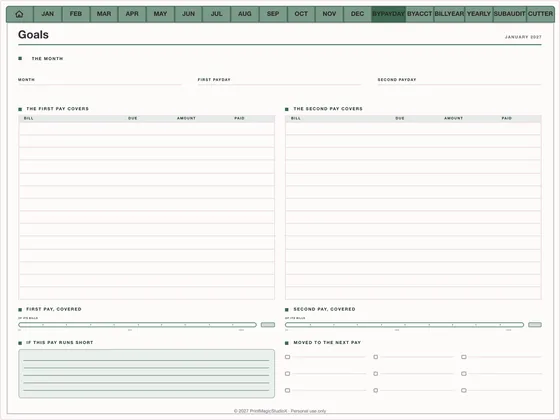Navigate to the NOV tab
560x420 pixels.
tap(329, 14)
